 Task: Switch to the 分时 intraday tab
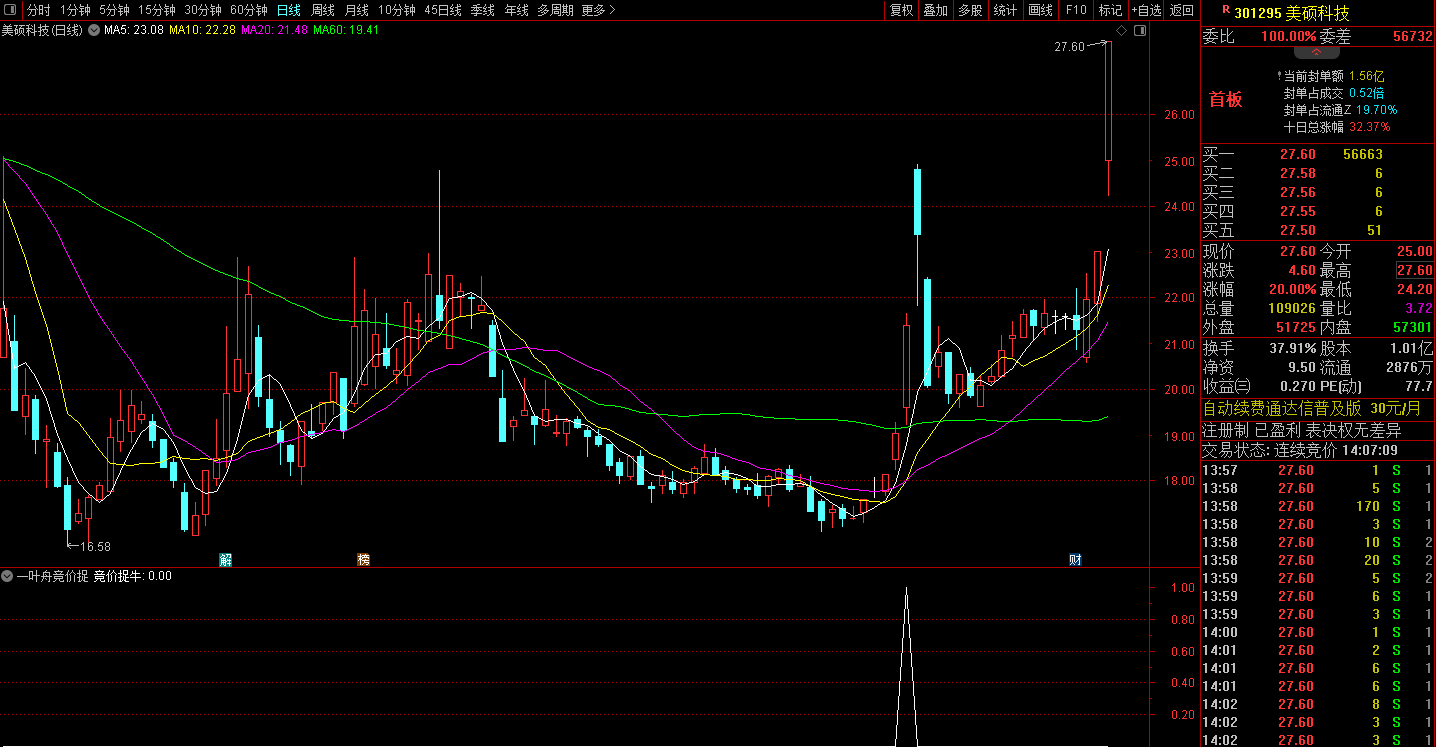coord(38,10)
